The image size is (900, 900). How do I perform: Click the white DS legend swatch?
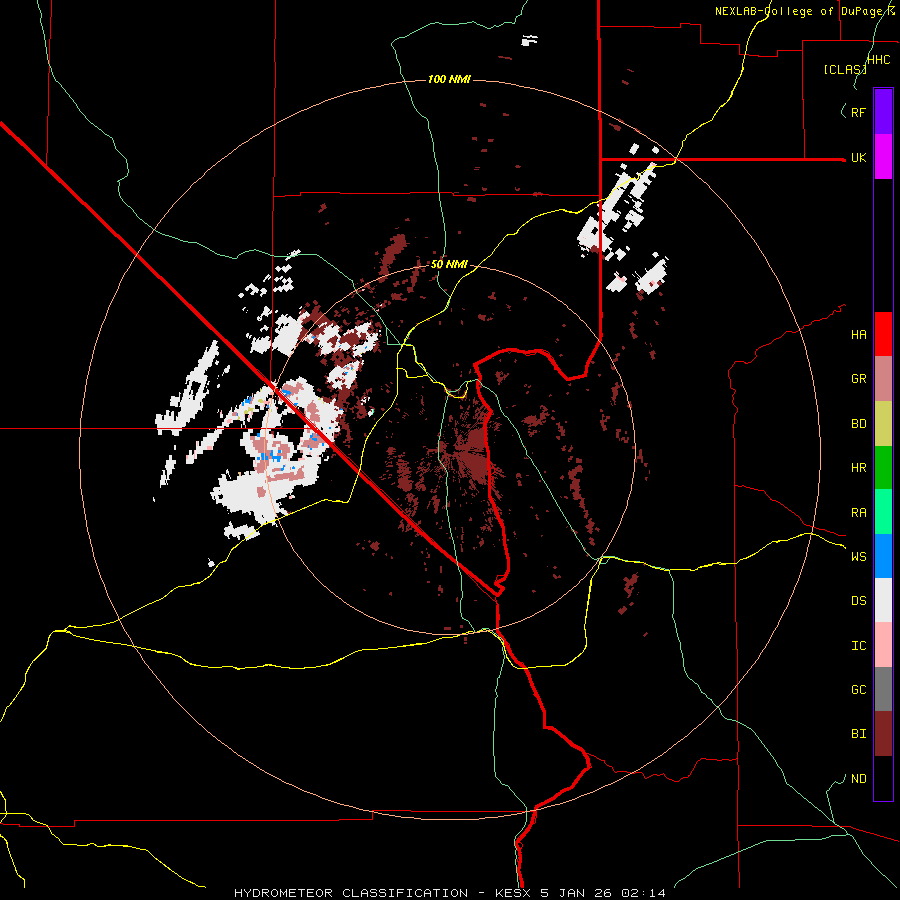883,600
